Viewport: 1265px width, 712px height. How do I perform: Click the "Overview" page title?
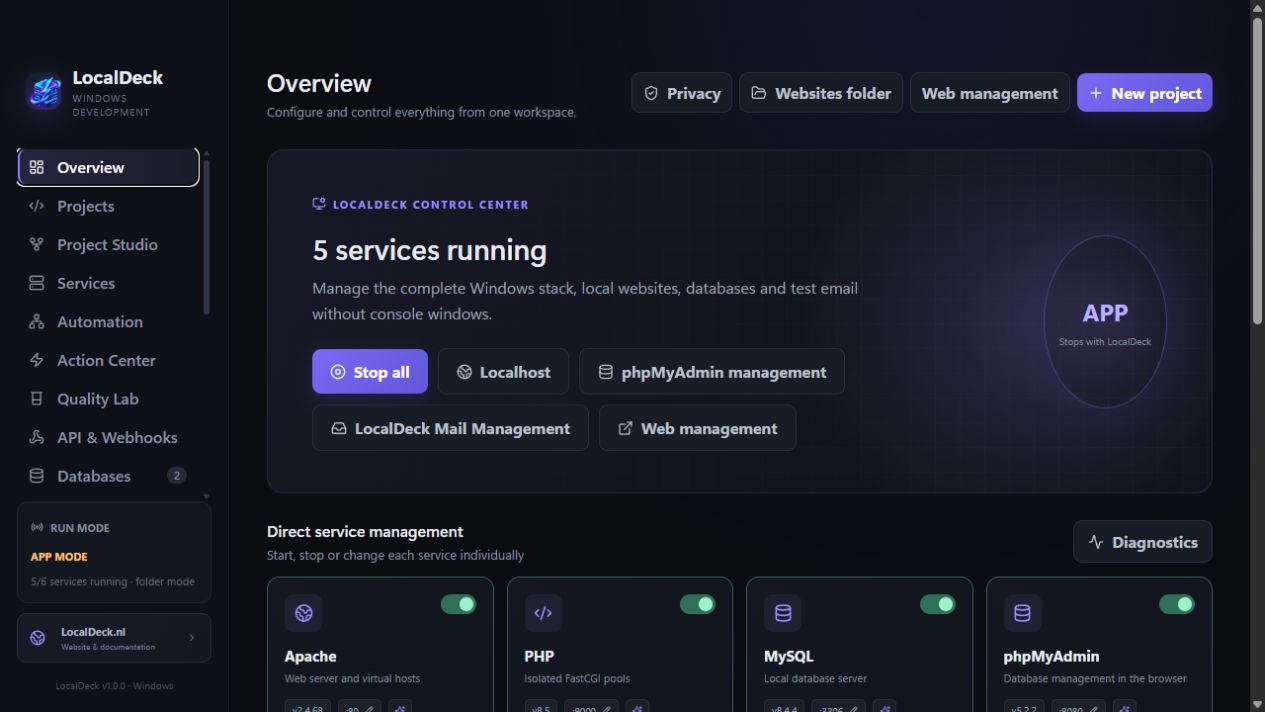[319, 84]
